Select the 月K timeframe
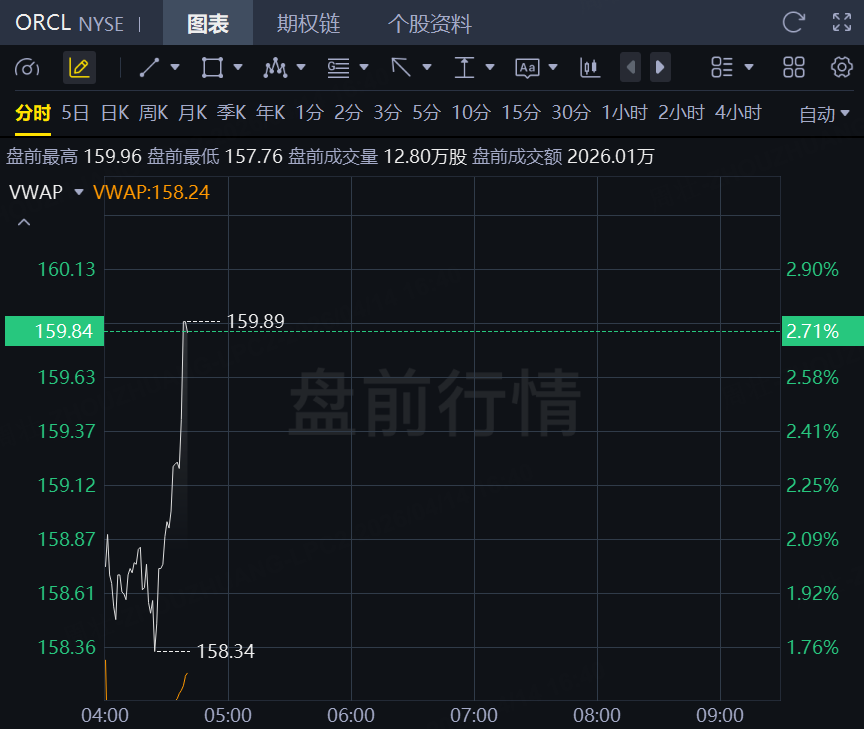The height and width of the screenshot is (729, 864). coord(192,112)
